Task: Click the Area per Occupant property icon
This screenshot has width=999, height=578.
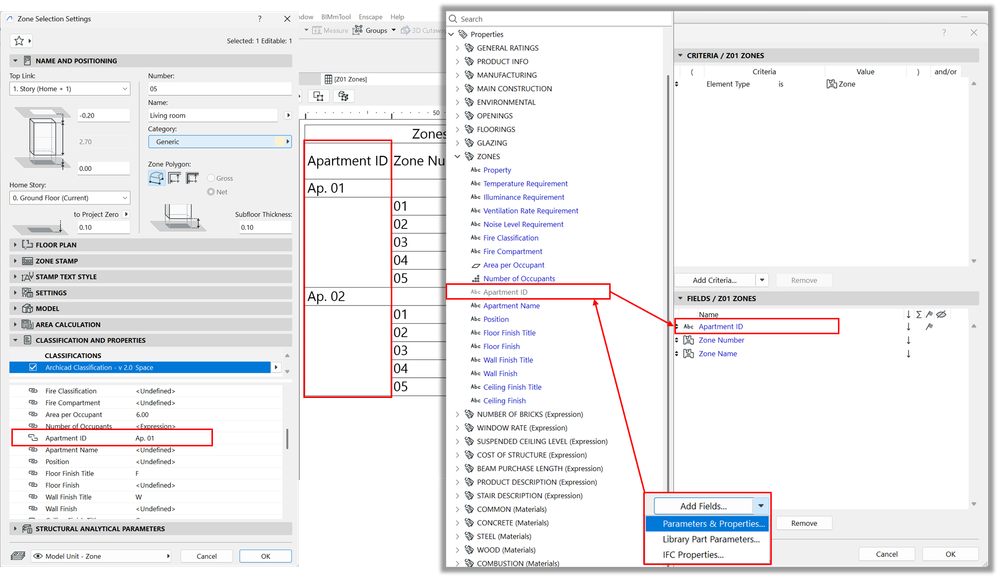Action: (x=475, y=265)
